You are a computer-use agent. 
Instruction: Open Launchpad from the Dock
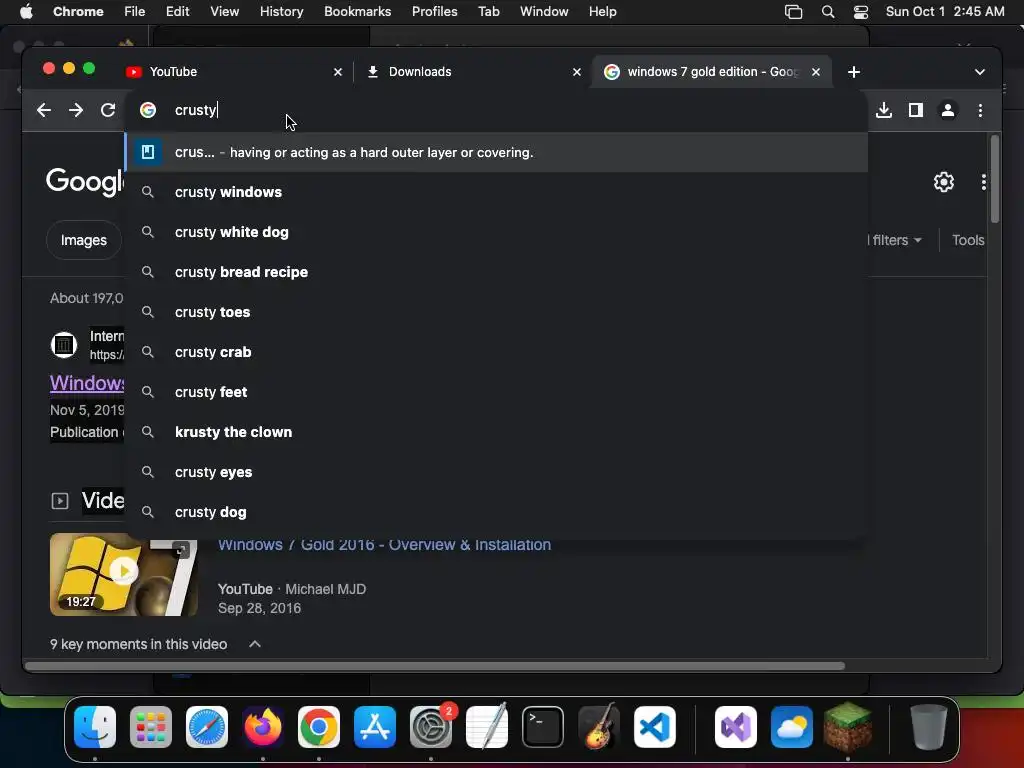151,727
